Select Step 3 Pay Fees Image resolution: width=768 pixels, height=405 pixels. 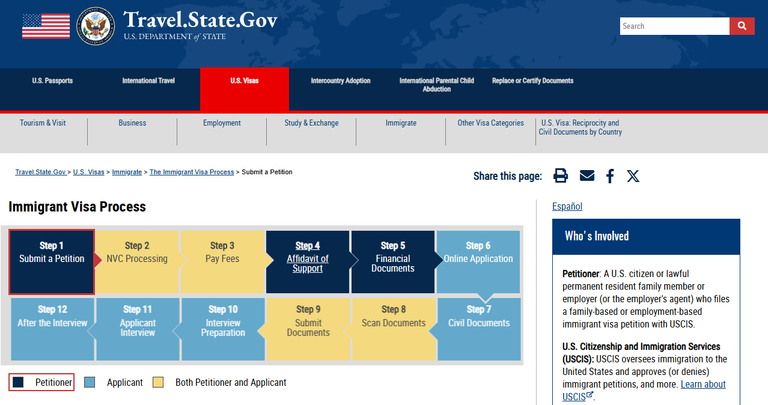click(222, 262)
